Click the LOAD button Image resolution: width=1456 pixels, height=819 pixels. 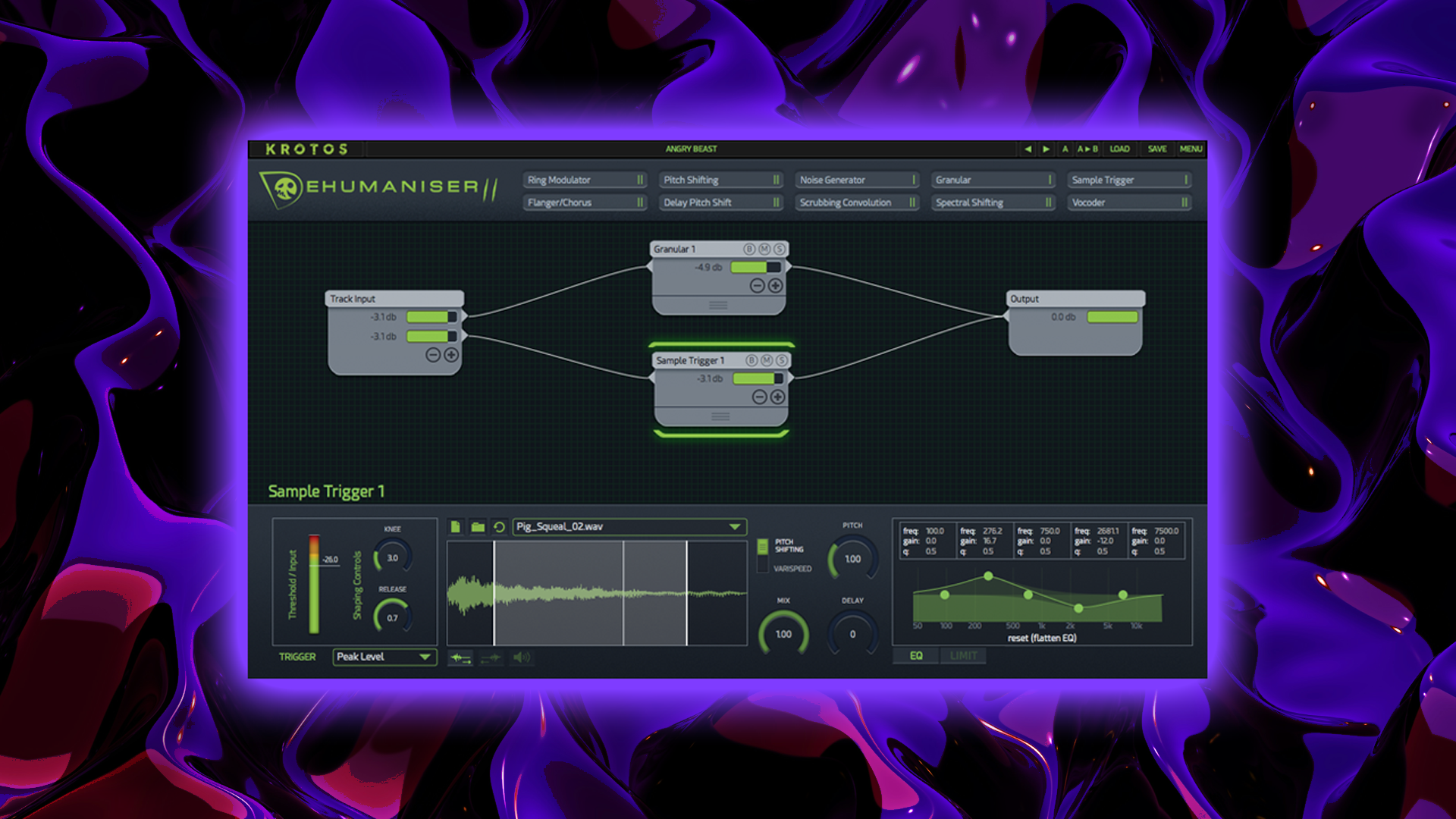[1119, 149]
